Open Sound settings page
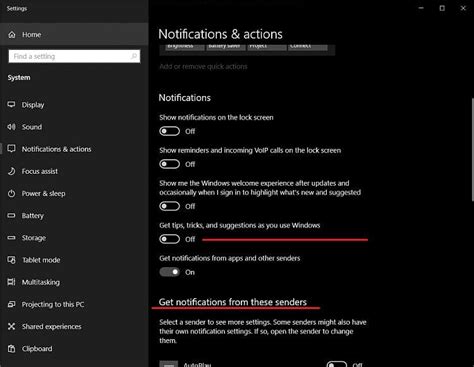The image size is (474, 367). coord(74,127)
